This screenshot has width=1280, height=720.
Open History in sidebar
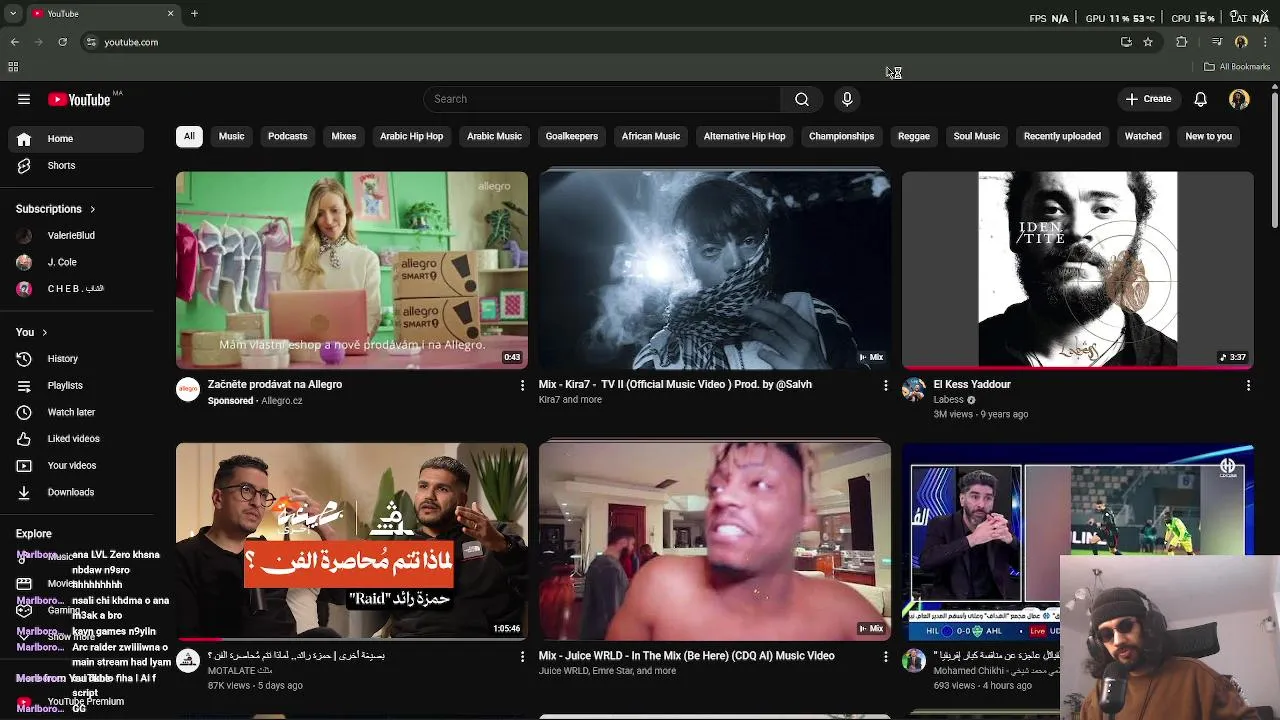76,359
